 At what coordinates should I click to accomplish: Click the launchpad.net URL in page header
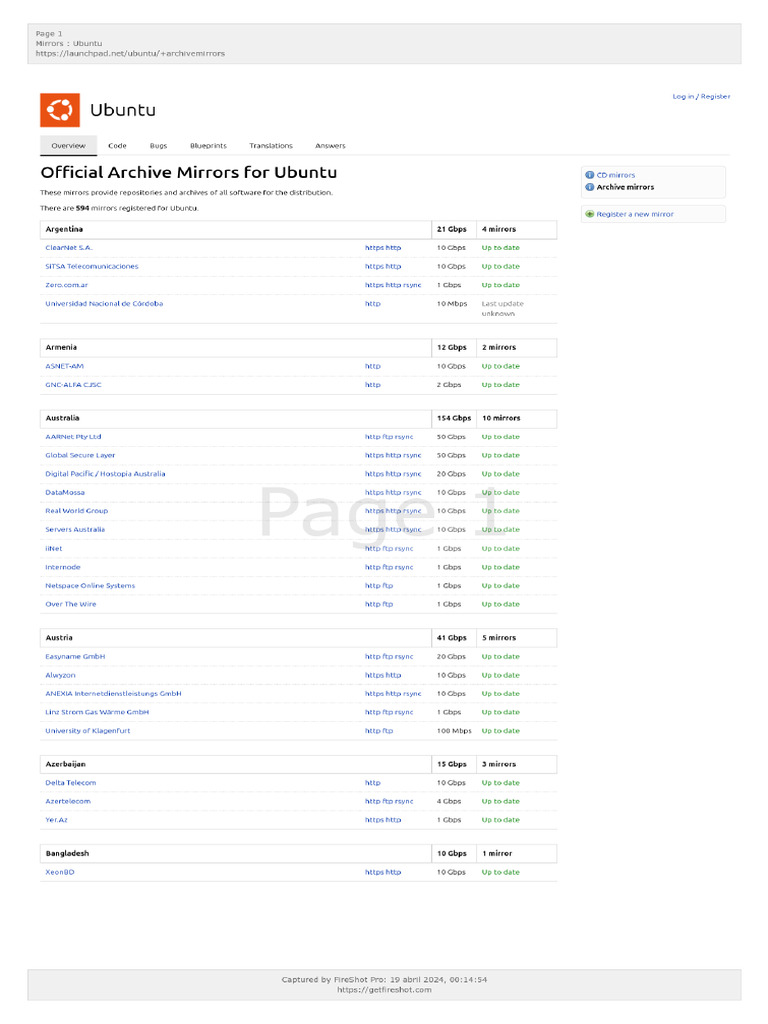130,54
